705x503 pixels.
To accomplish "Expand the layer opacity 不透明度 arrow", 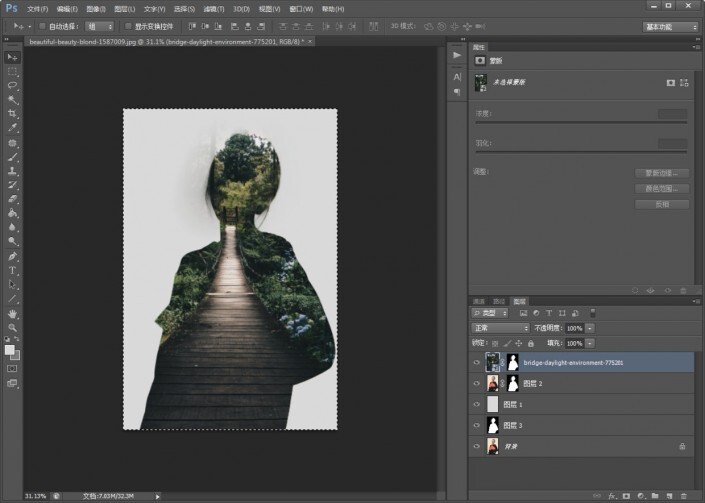I will coord(591,328).
